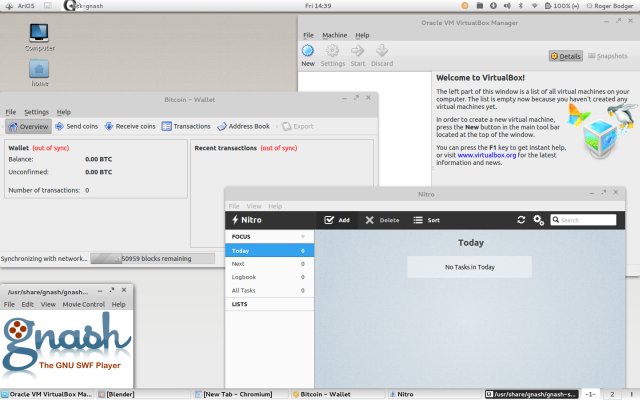Open the Machine menu in VirtualBox
The height and width of the screenshot is (400, 640).
[x=335, y=36]
